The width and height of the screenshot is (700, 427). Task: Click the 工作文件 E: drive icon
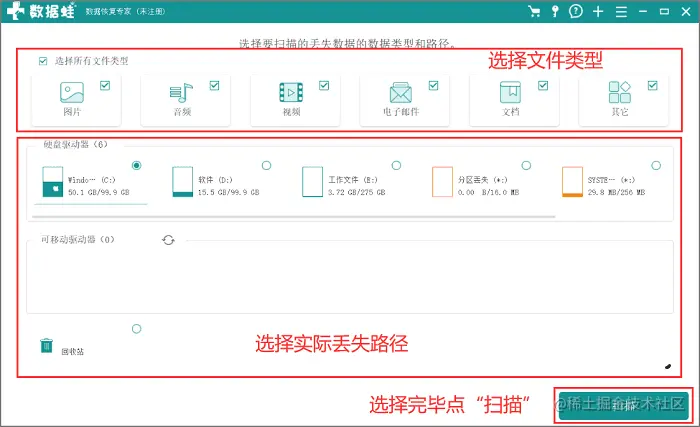click(312, 181)
